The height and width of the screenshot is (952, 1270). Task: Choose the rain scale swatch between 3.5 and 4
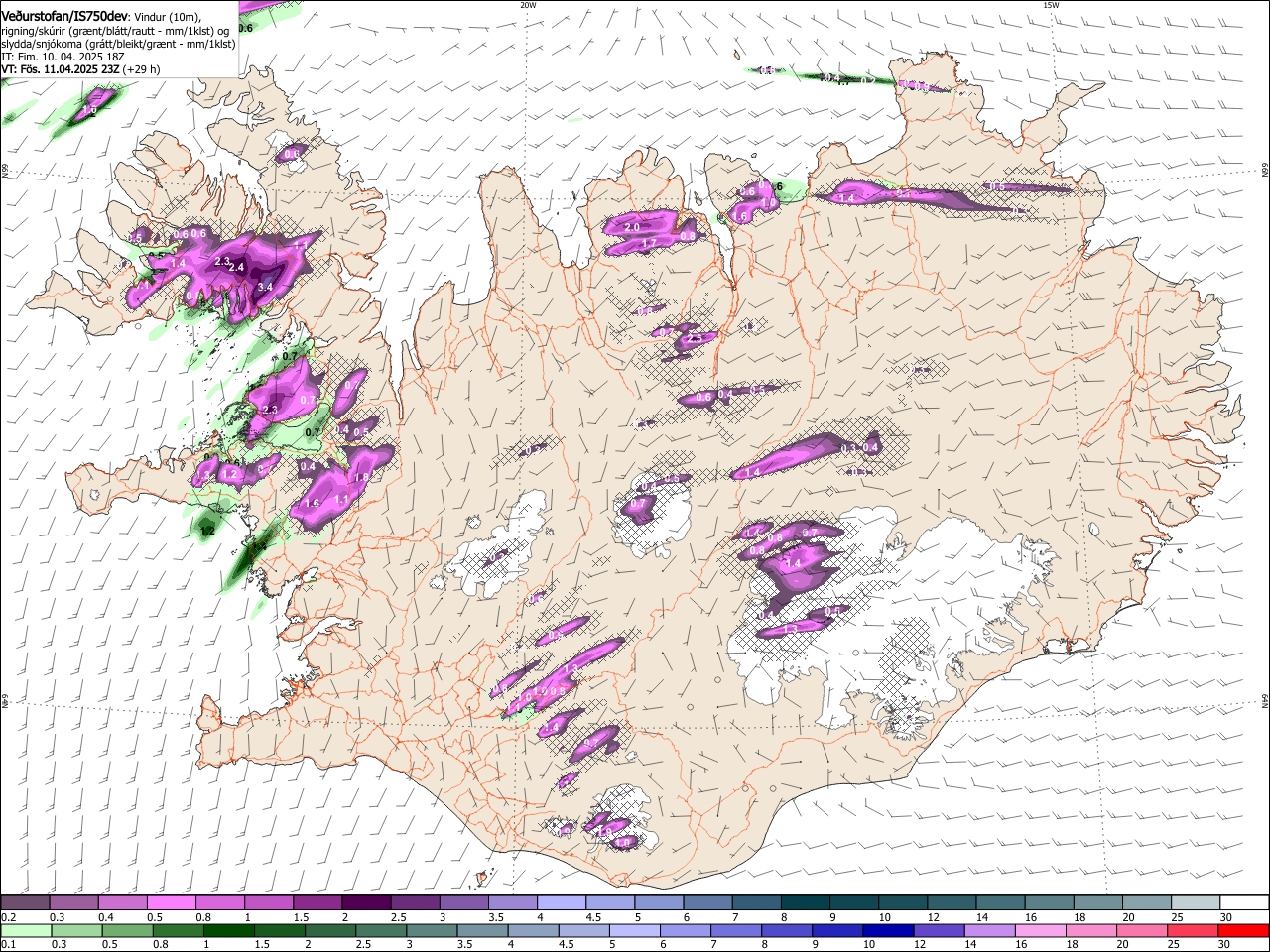(x=481, y=931)
